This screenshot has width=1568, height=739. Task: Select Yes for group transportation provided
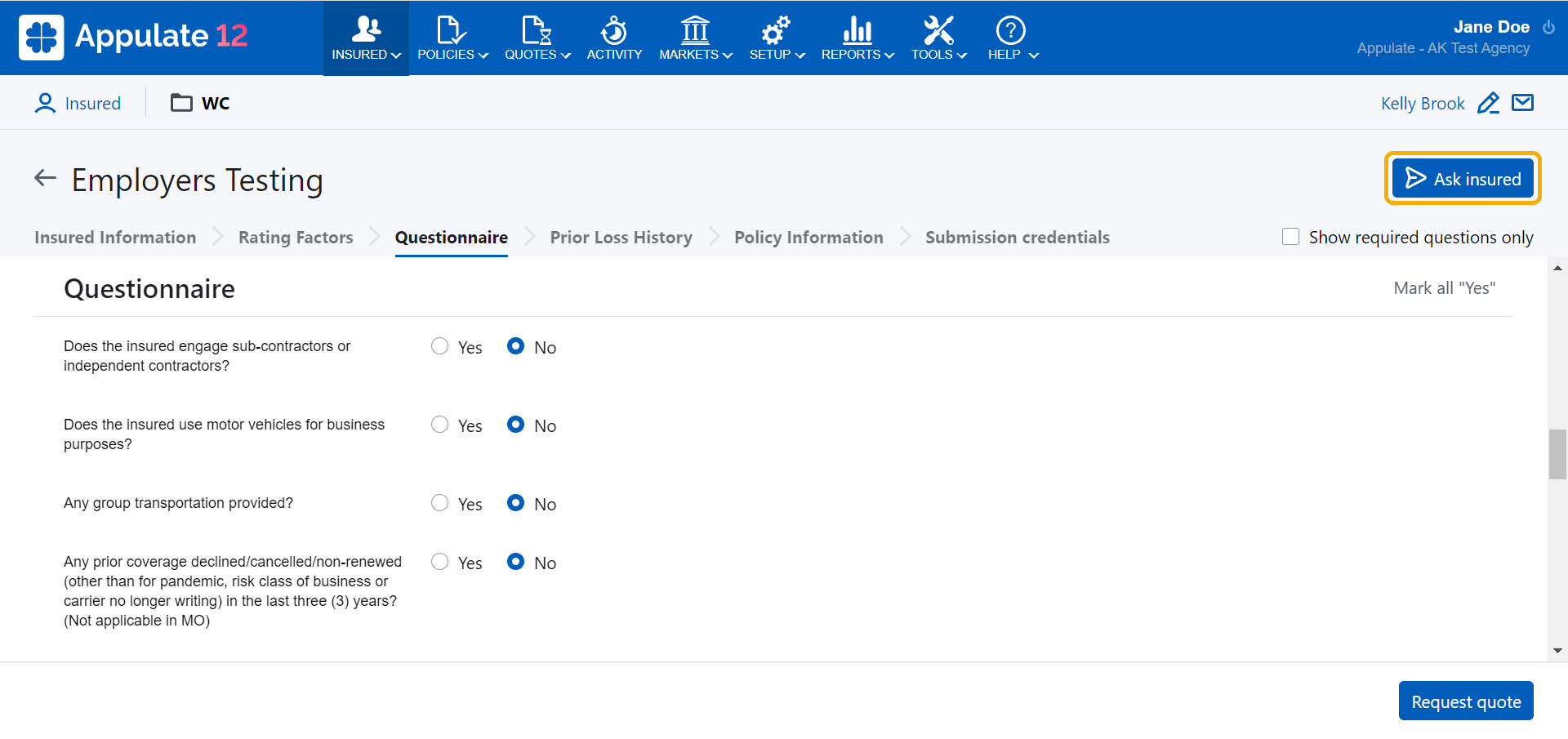pyautogui.click(x=440, y=503)
